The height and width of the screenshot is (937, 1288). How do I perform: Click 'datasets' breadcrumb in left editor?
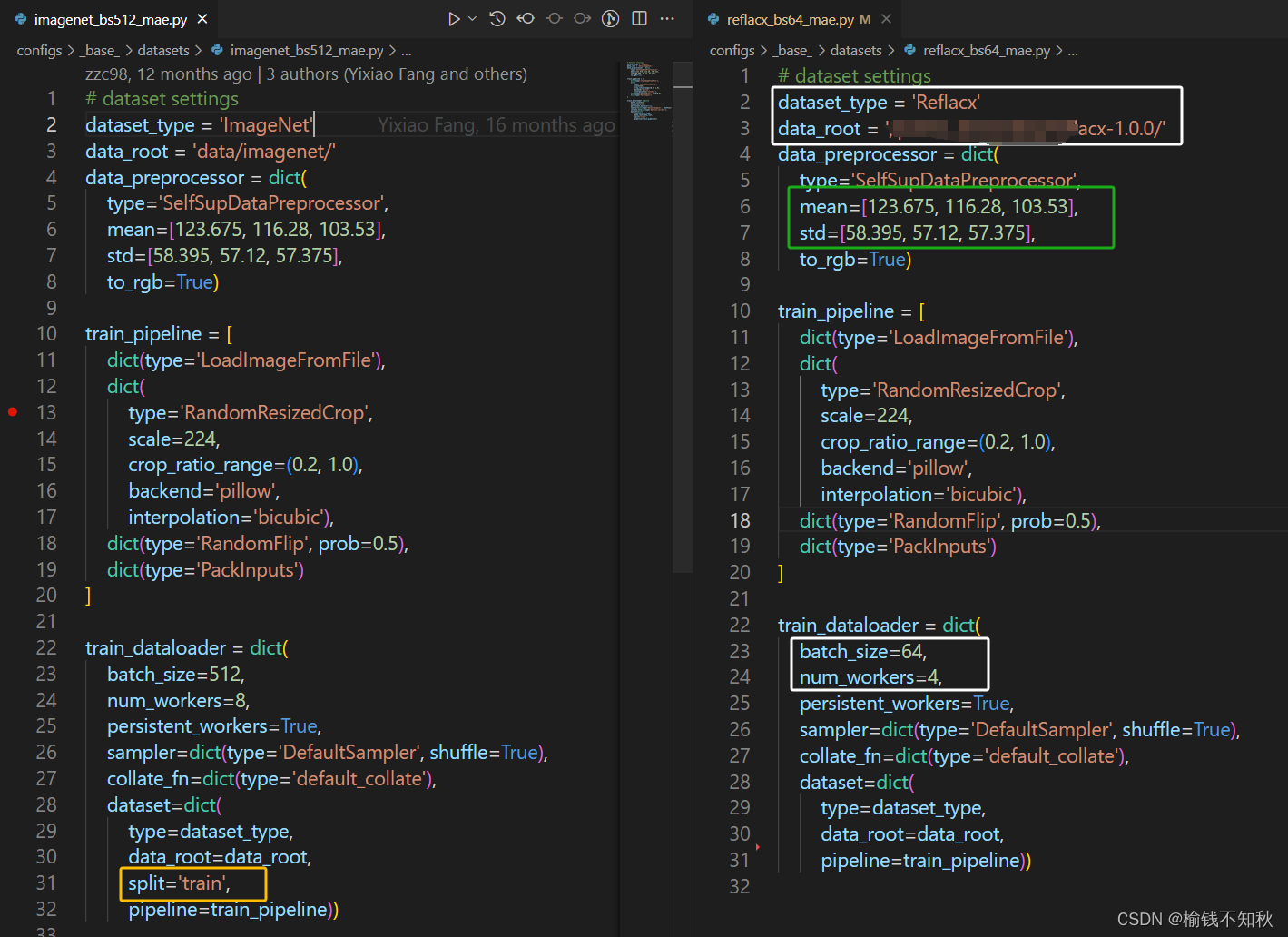coord(163,51)
